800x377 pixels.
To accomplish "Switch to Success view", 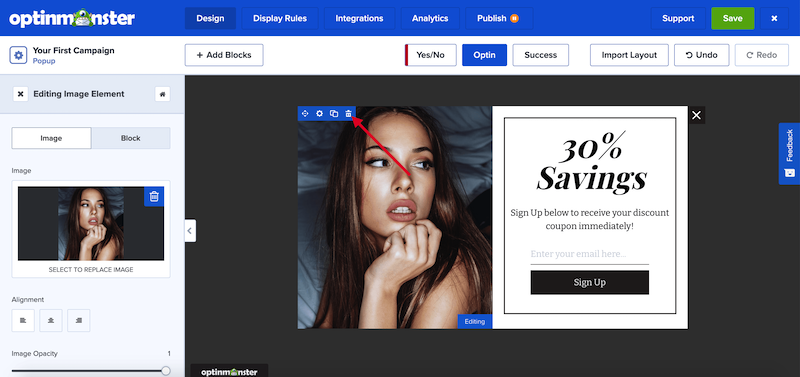I will tap(540, 55).
